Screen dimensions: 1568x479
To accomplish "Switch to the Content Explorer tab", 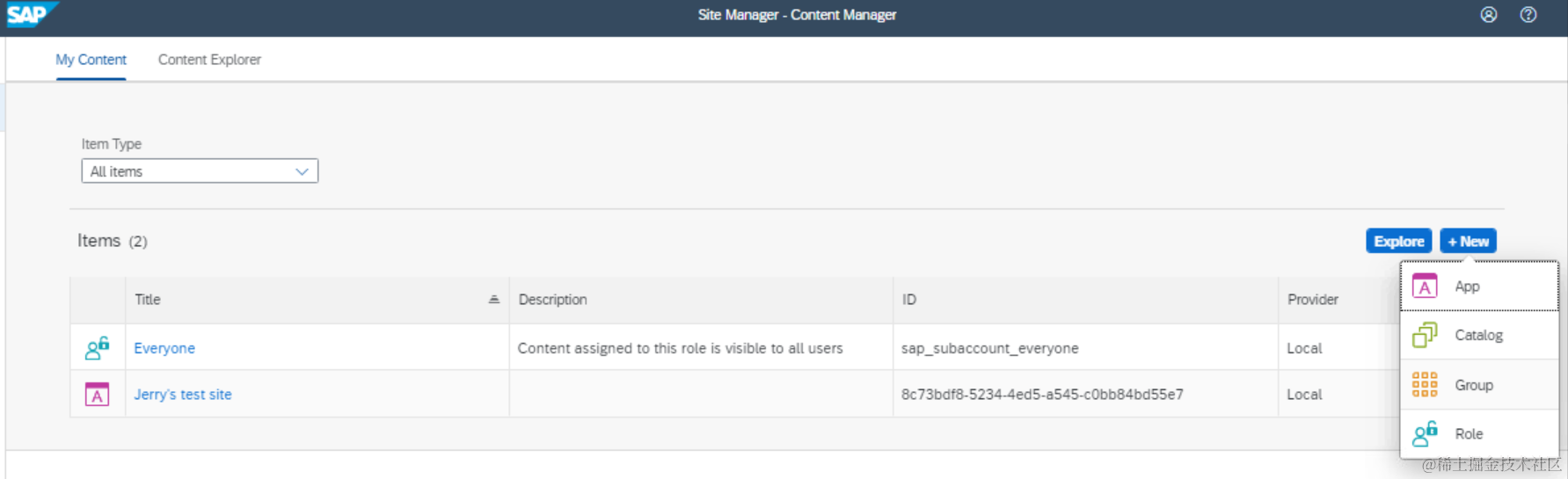I will (209, 60).
